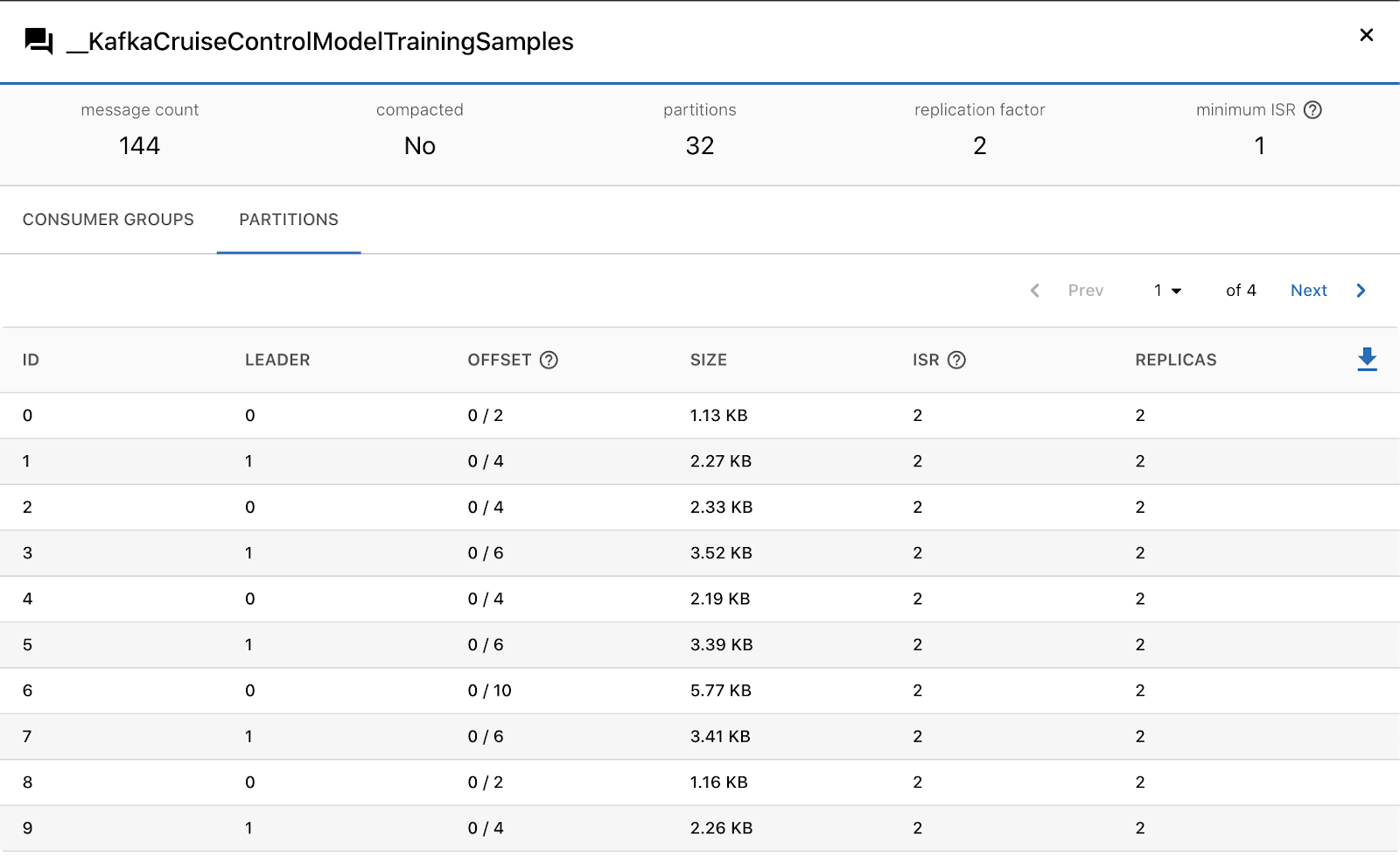Open the page number dropdown
1400x863 pixels.
click(1167, 291)
